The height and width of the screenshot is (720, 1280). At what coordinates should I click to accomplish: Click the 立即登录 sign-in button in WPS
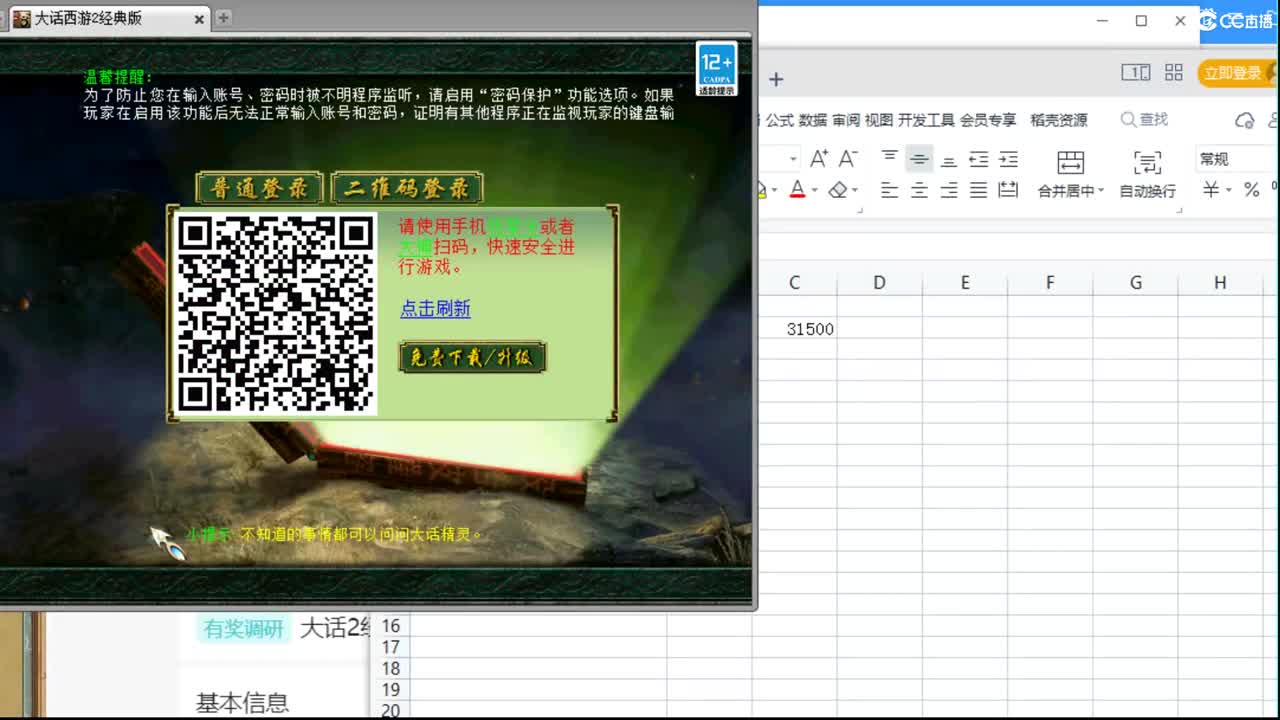tap(1234, 73)
